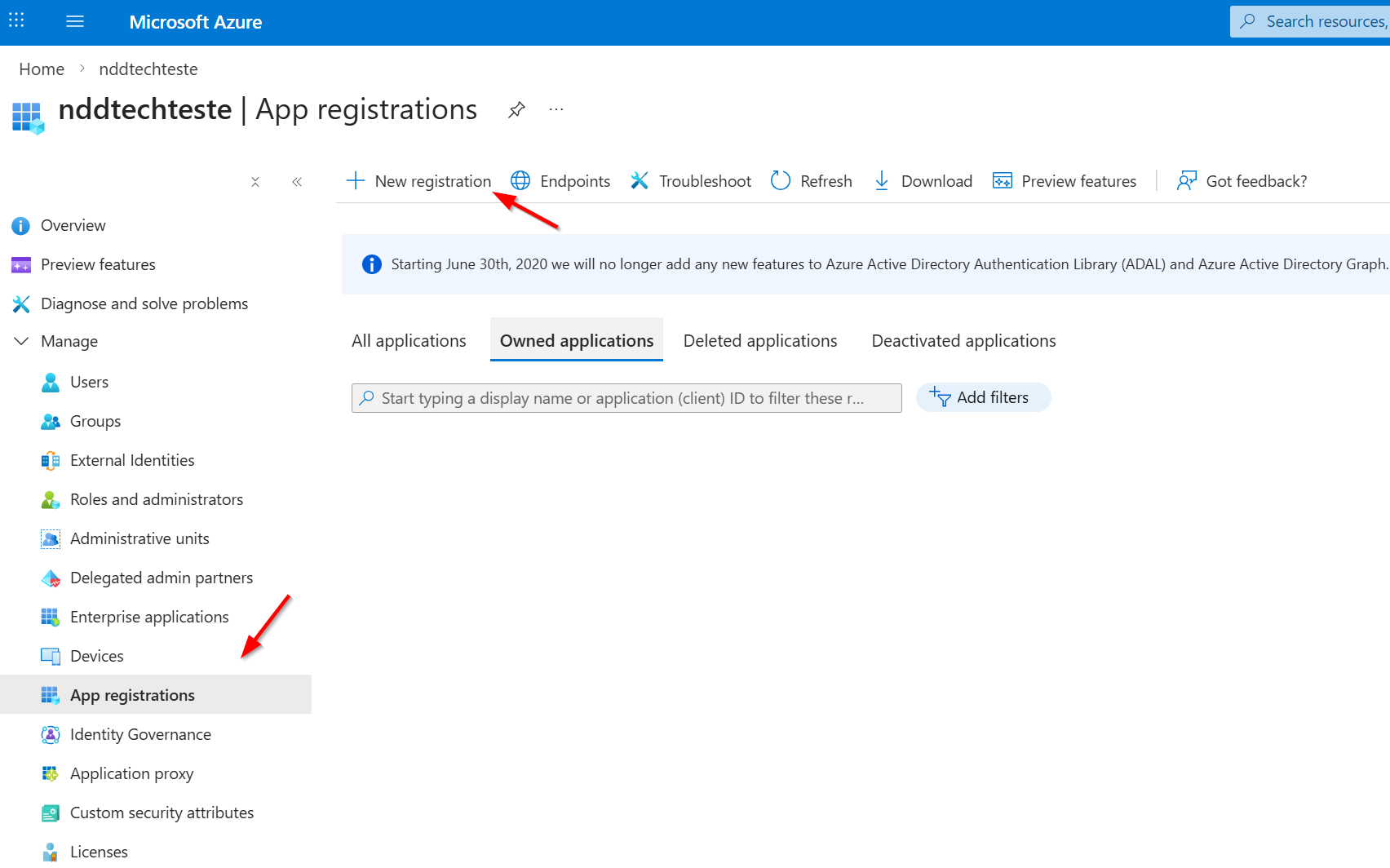Open the Azure app launcher grid icon
The width and height of the screenshot is (1390, 868).
(16, 20)
